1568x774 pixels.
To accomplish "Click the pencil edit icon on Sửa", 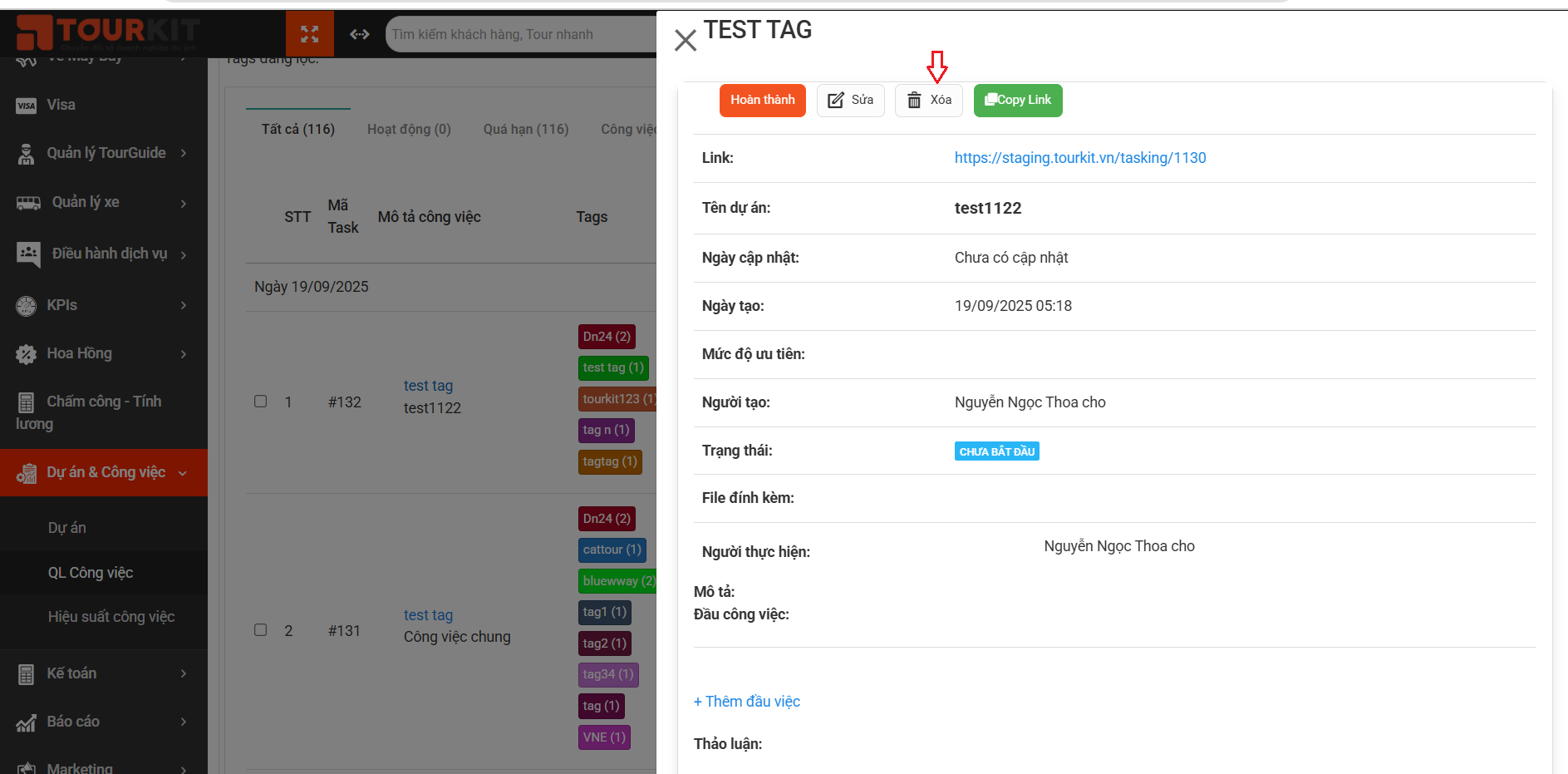I will tap(836, 101).
